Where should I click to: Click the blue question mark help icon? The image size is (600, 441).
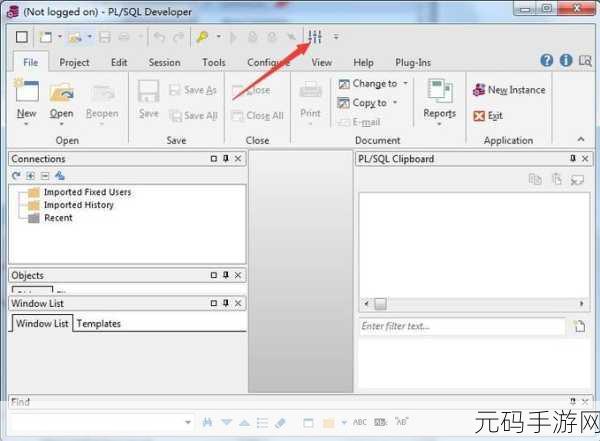pyautogui.click(x=547, y=60)
